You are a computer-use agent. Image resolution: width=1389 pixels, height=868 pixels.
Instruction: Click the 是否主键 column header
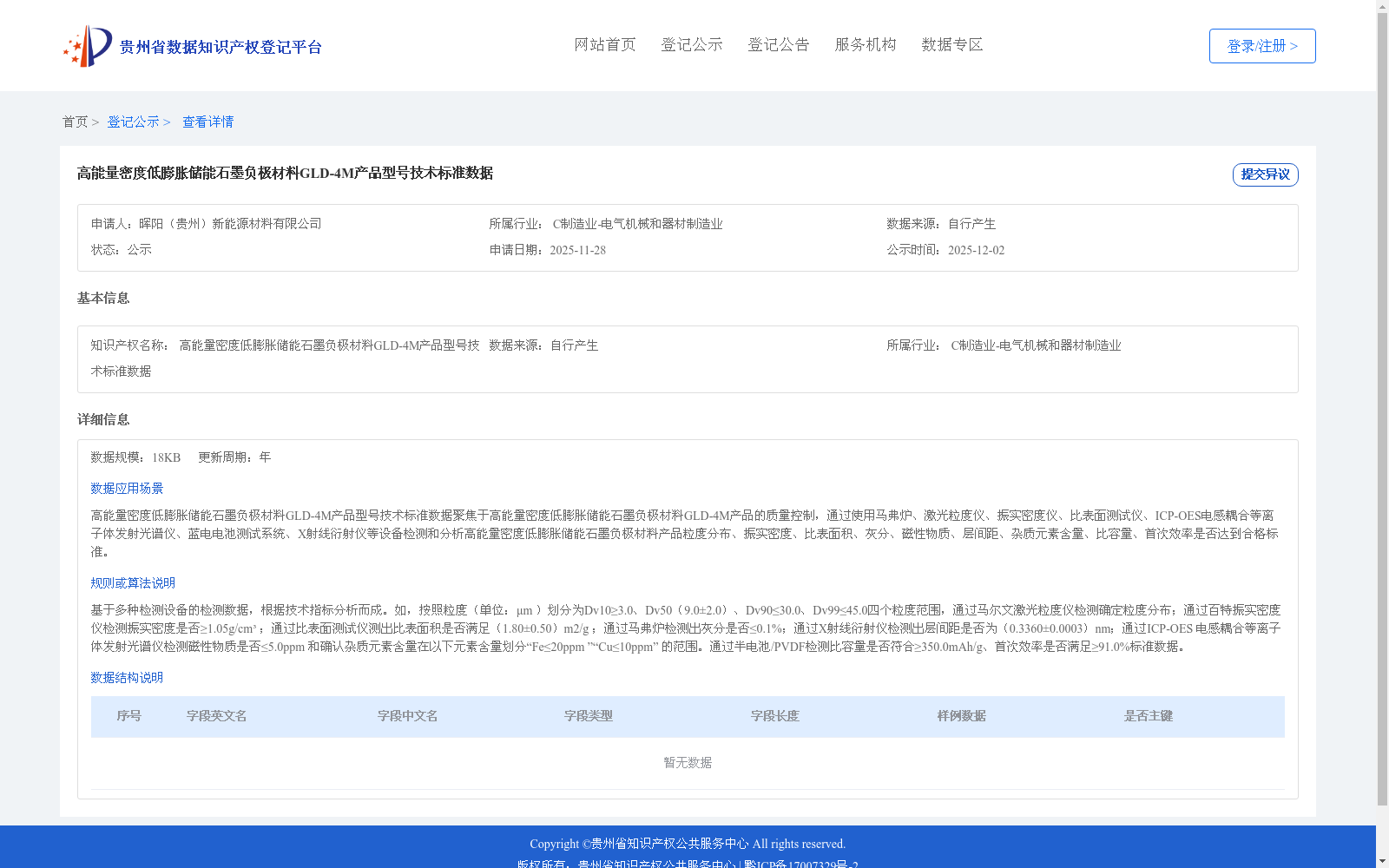[x=1149, y=716]
